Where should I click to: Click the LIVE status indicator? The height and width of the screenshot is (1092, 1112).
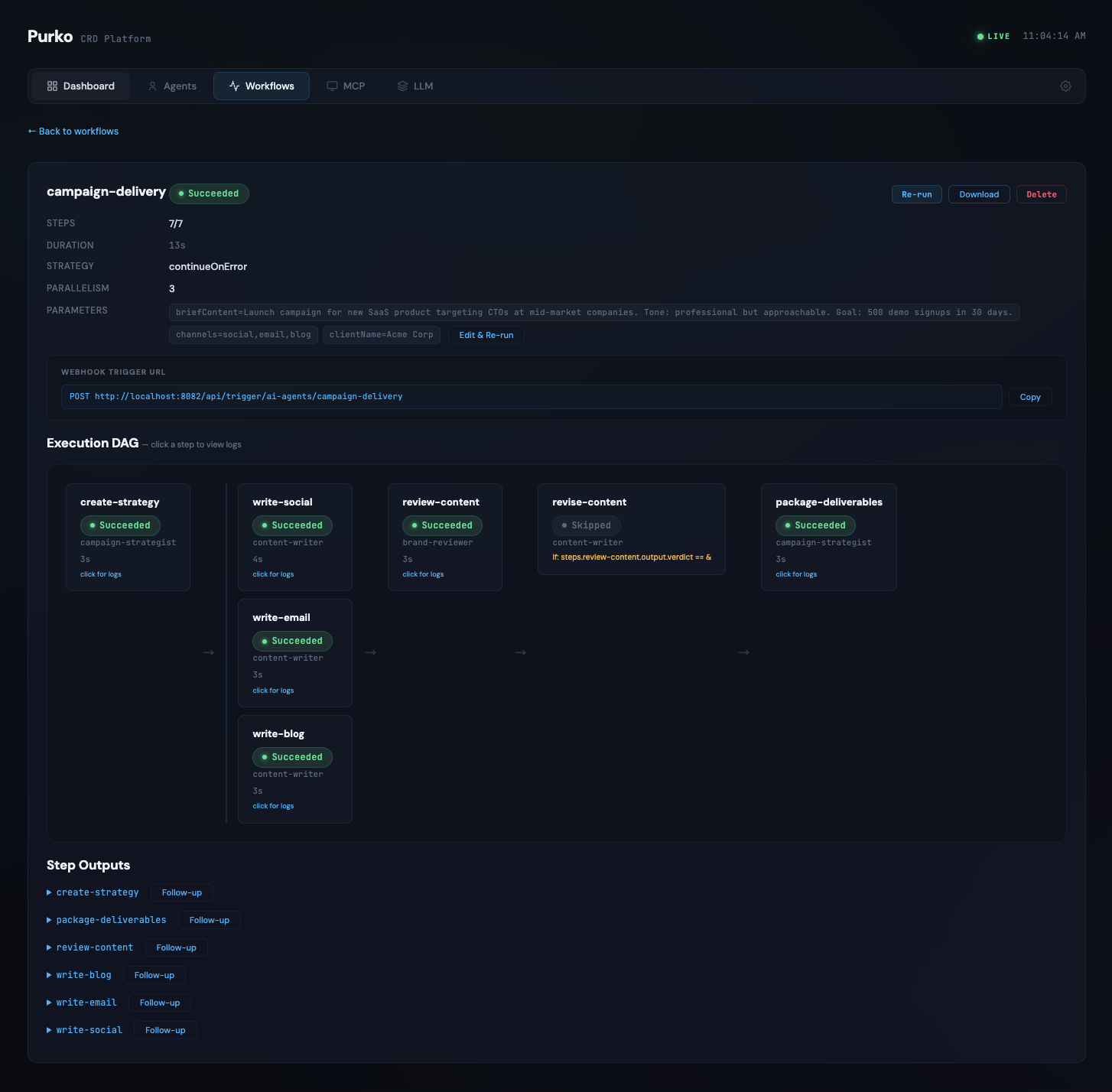point(993,37)
